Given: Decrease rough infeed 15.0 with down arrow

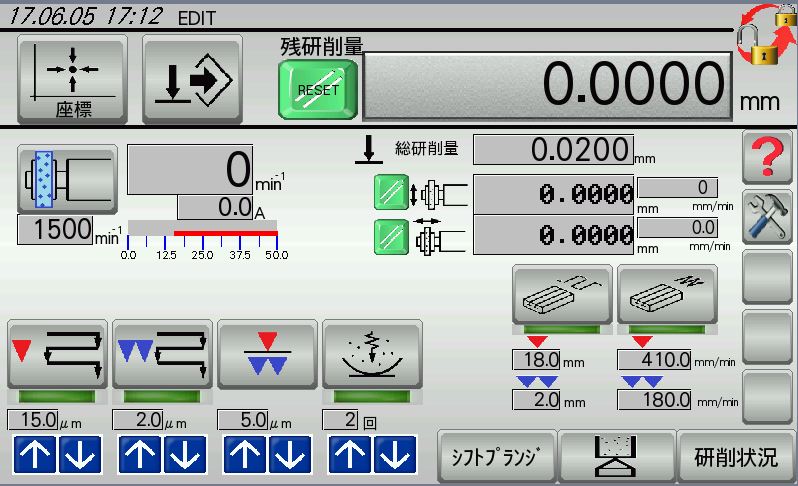Looking at the screenshot, I should [80, 454].
